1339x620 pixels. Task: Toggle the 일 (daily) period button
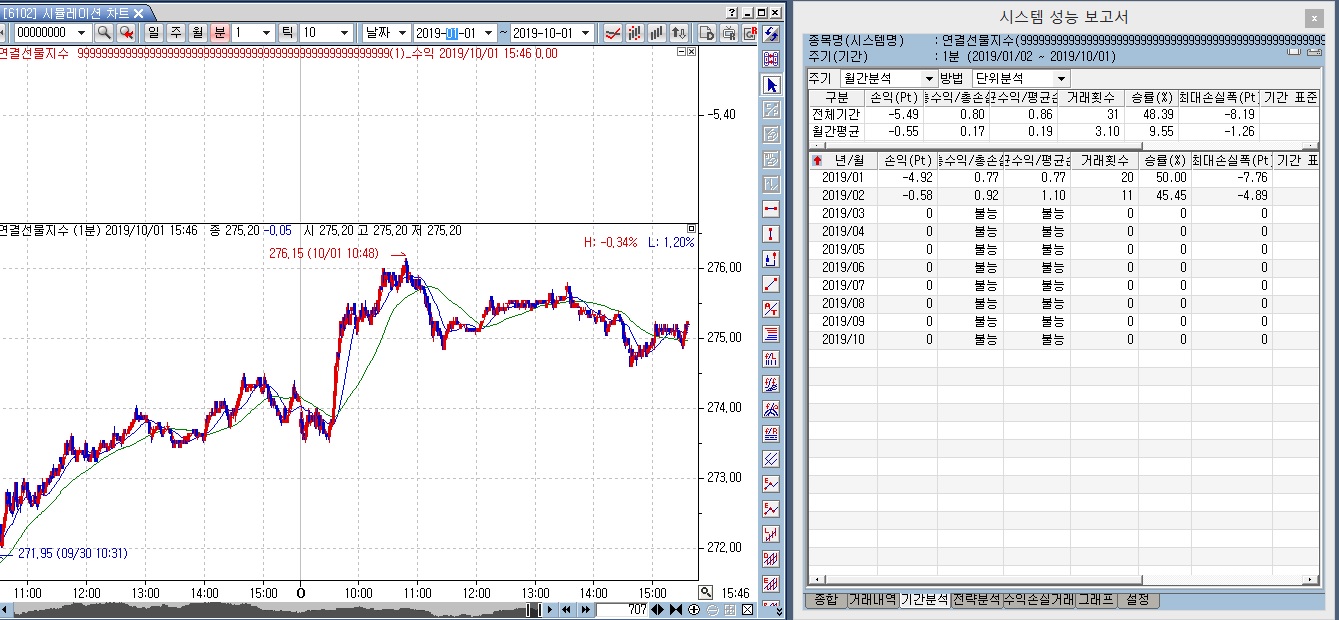[x=154, y=33]
